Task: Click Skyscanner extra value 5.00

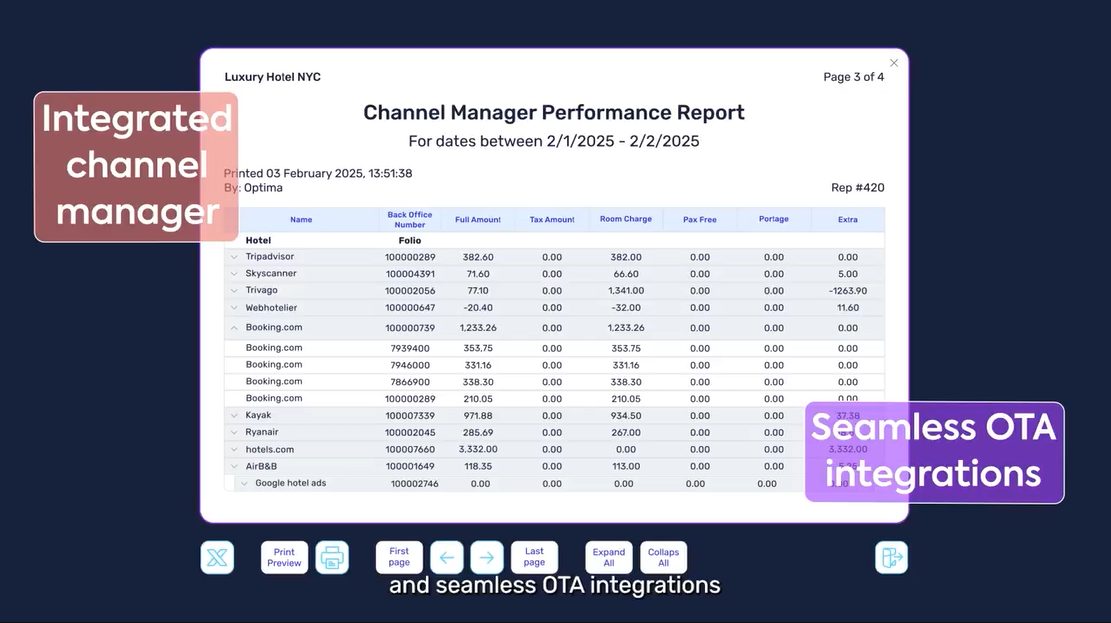Action: tap(847, 274)
